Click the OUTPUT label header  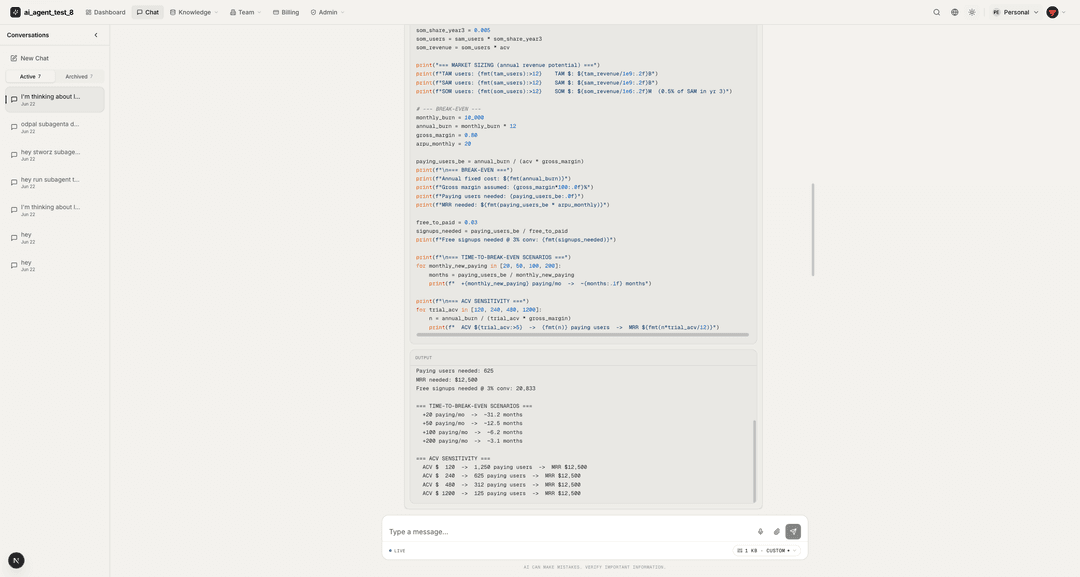coord(424,358)
